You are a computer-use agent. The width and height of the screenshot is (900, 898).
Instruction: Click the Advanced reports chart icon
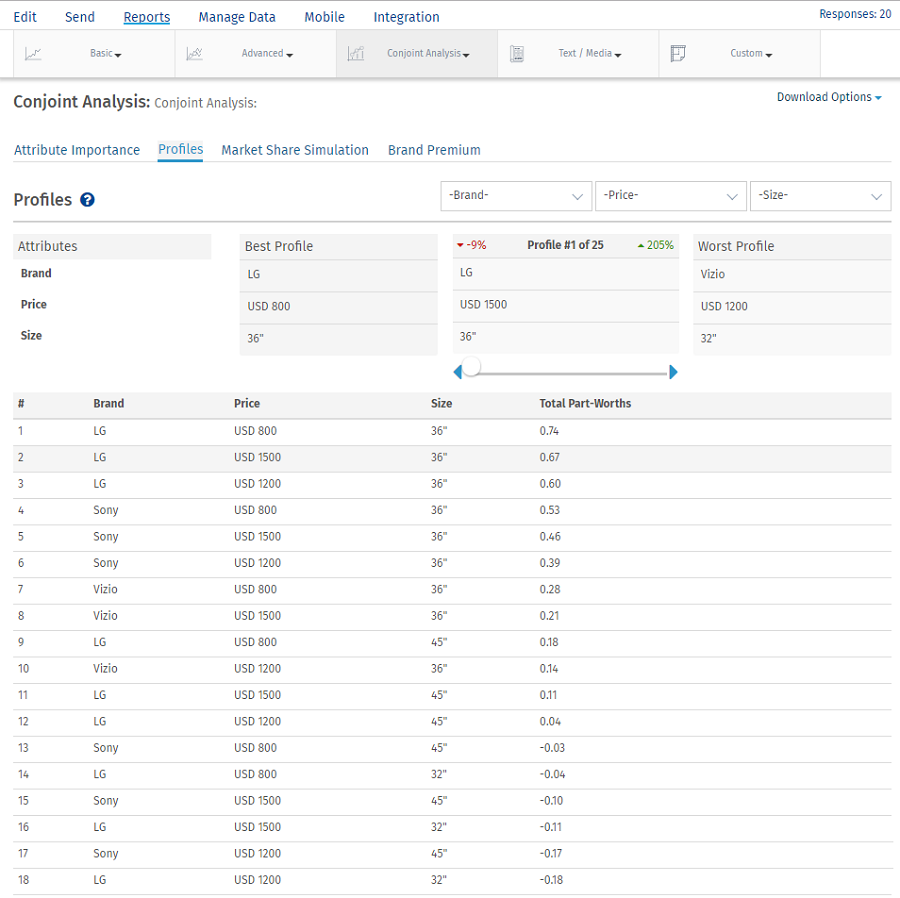[x=194, y=54]
